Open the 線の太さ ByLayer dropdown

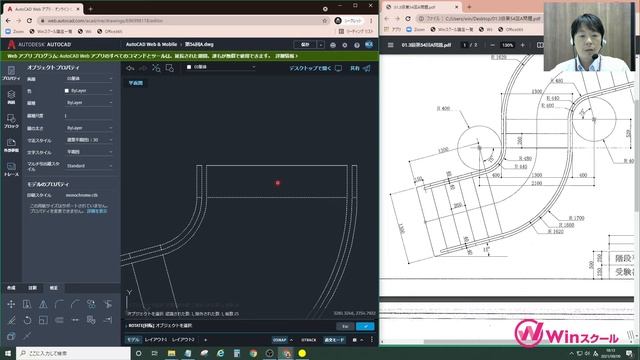pyautogui.click(x=89, y=128)
